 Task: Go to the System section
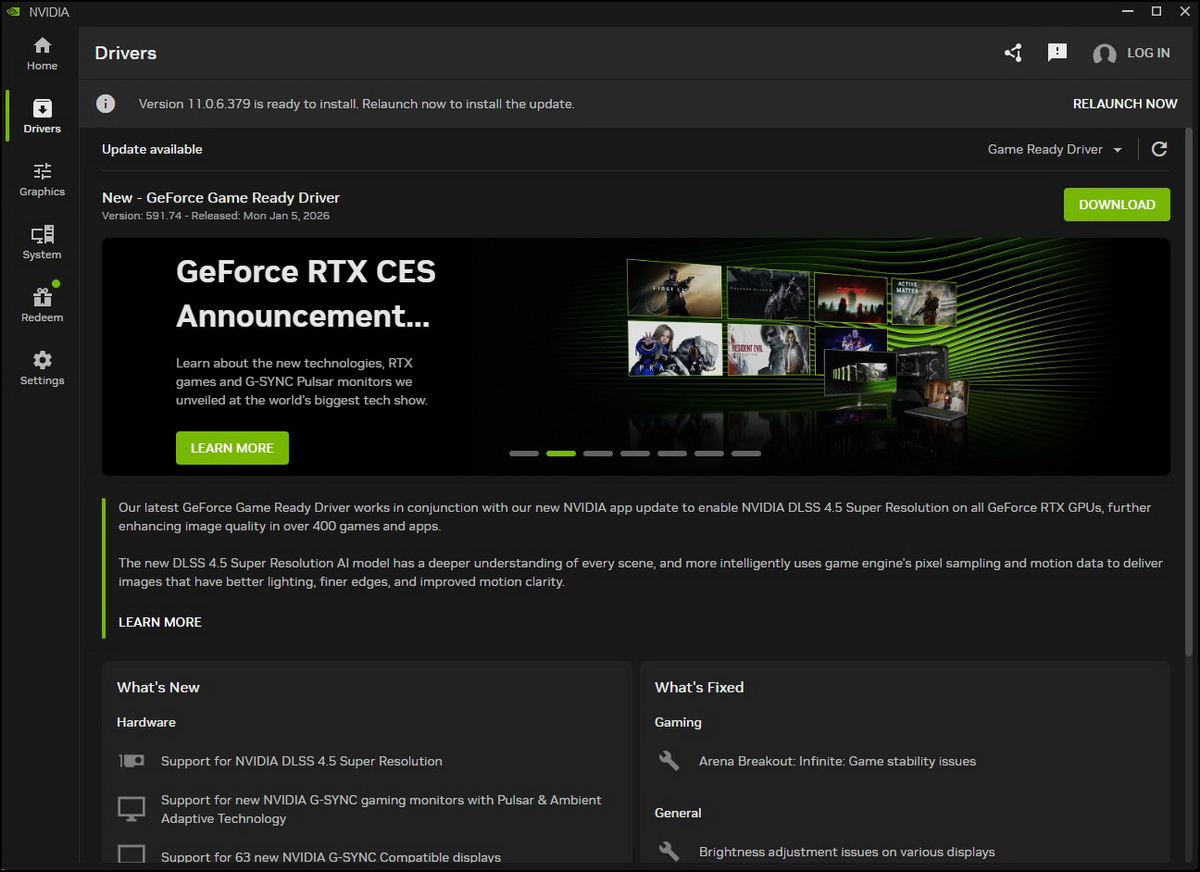click(42, 243)
